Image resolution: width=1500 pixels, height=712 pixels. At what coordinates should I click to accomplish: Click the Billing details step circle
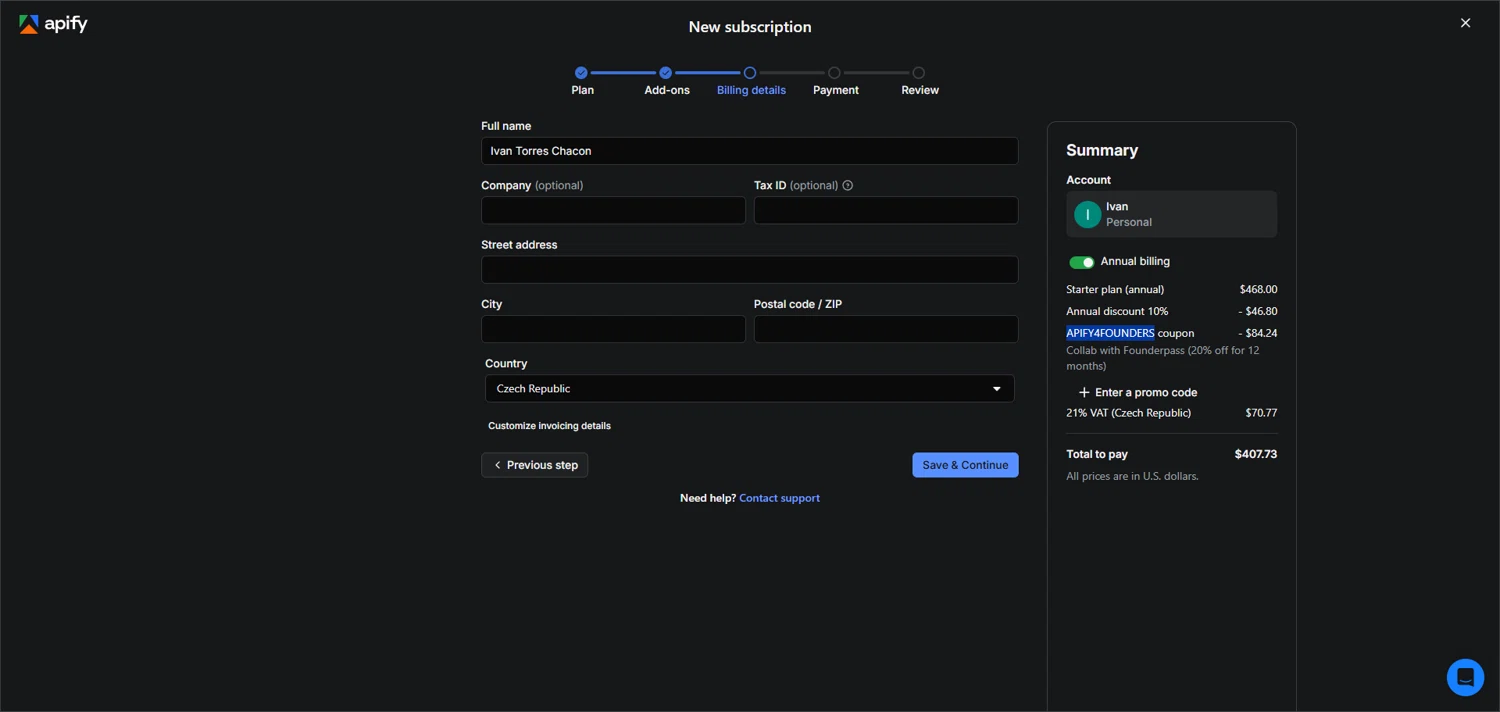click(x=749, y=73)
